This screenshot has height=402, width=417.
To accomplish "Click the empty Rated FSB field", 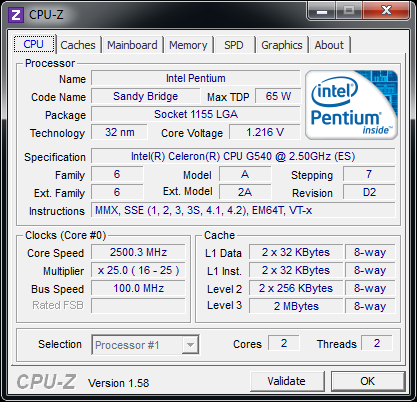I will (138, 306).
